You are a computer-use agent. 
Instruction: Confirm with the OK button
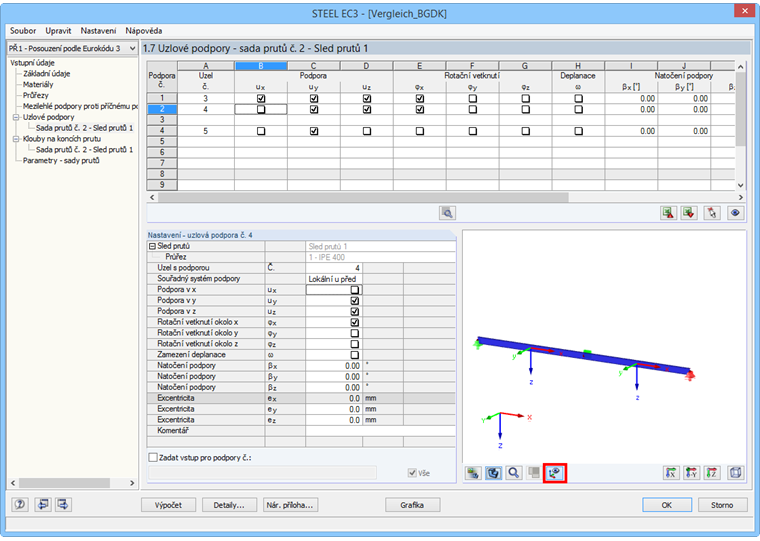pyautogui.click(x=667, y=505)
